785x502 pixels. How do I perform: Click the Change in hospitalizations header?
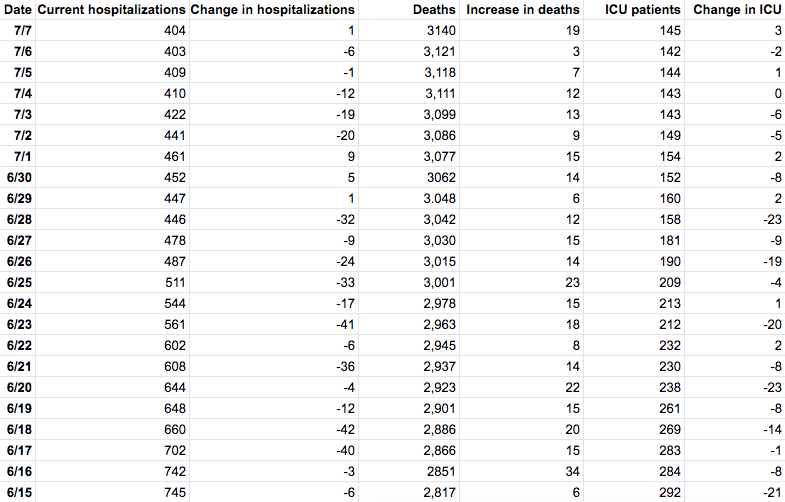coord(272,10)
